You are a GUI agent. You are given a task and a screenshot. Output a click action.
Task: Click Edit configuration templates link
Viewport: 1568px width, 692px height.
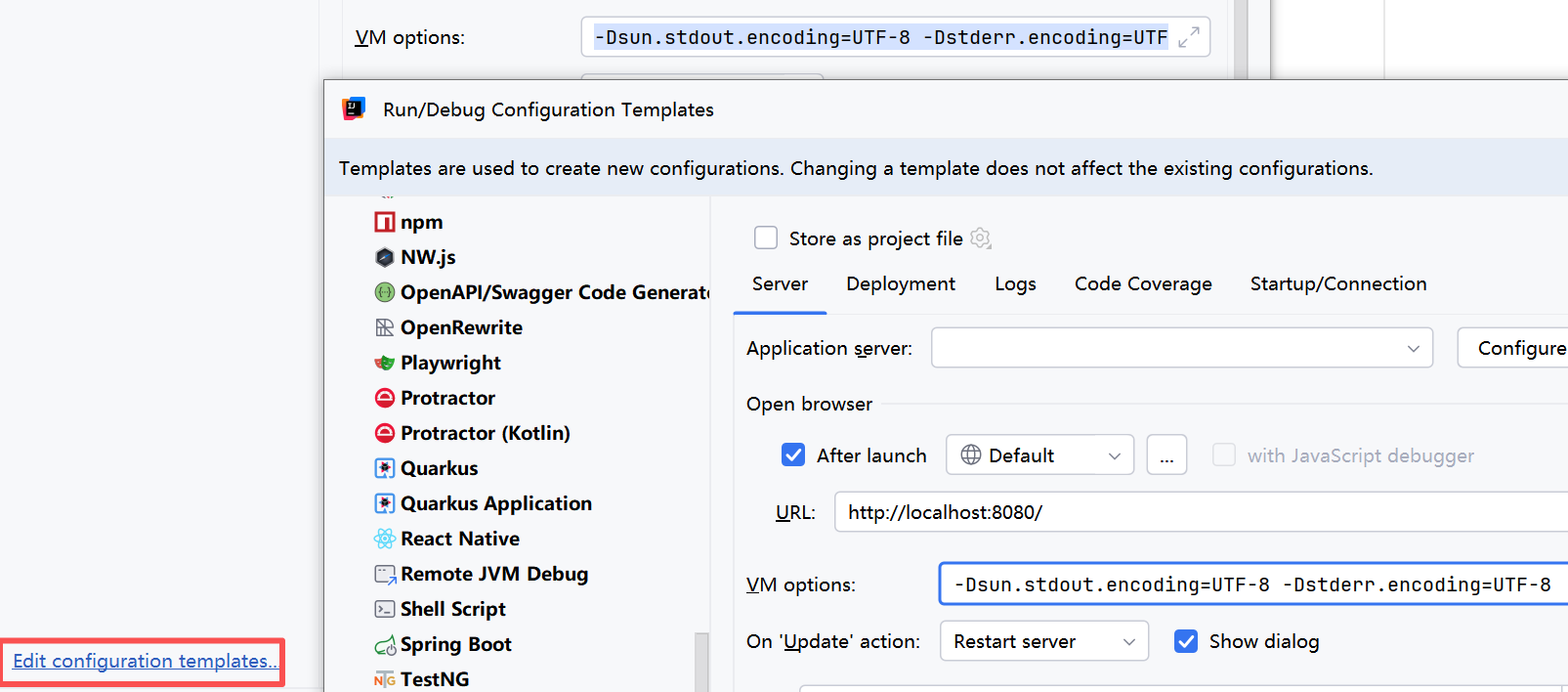click(144, 662)
